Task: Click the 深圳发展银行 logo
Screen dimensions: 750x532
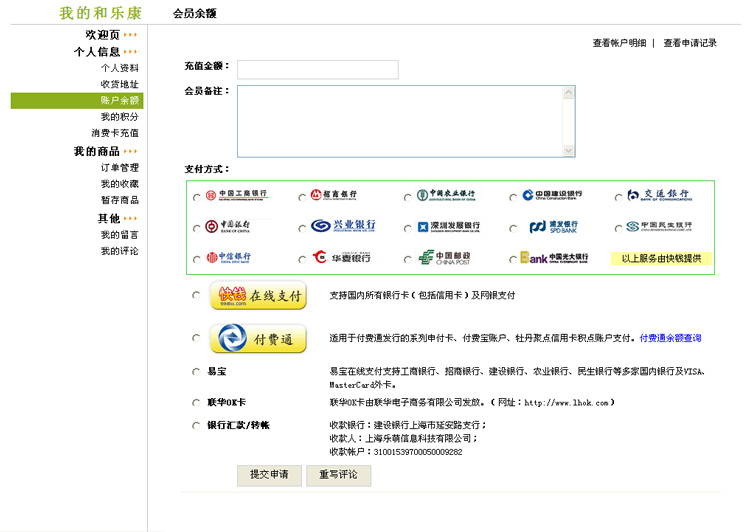Action: (x=449, y=227)
